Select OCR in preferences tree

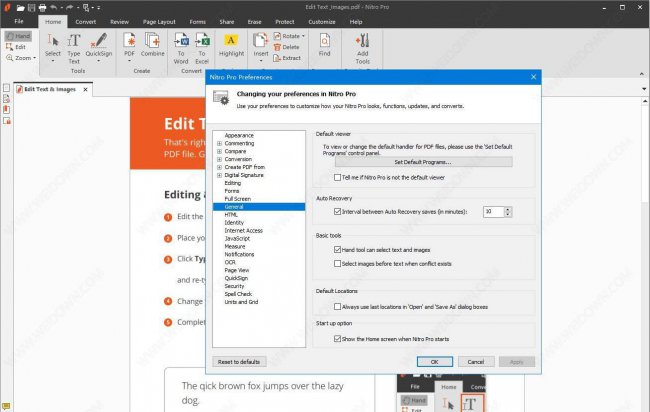pos(230,262)
